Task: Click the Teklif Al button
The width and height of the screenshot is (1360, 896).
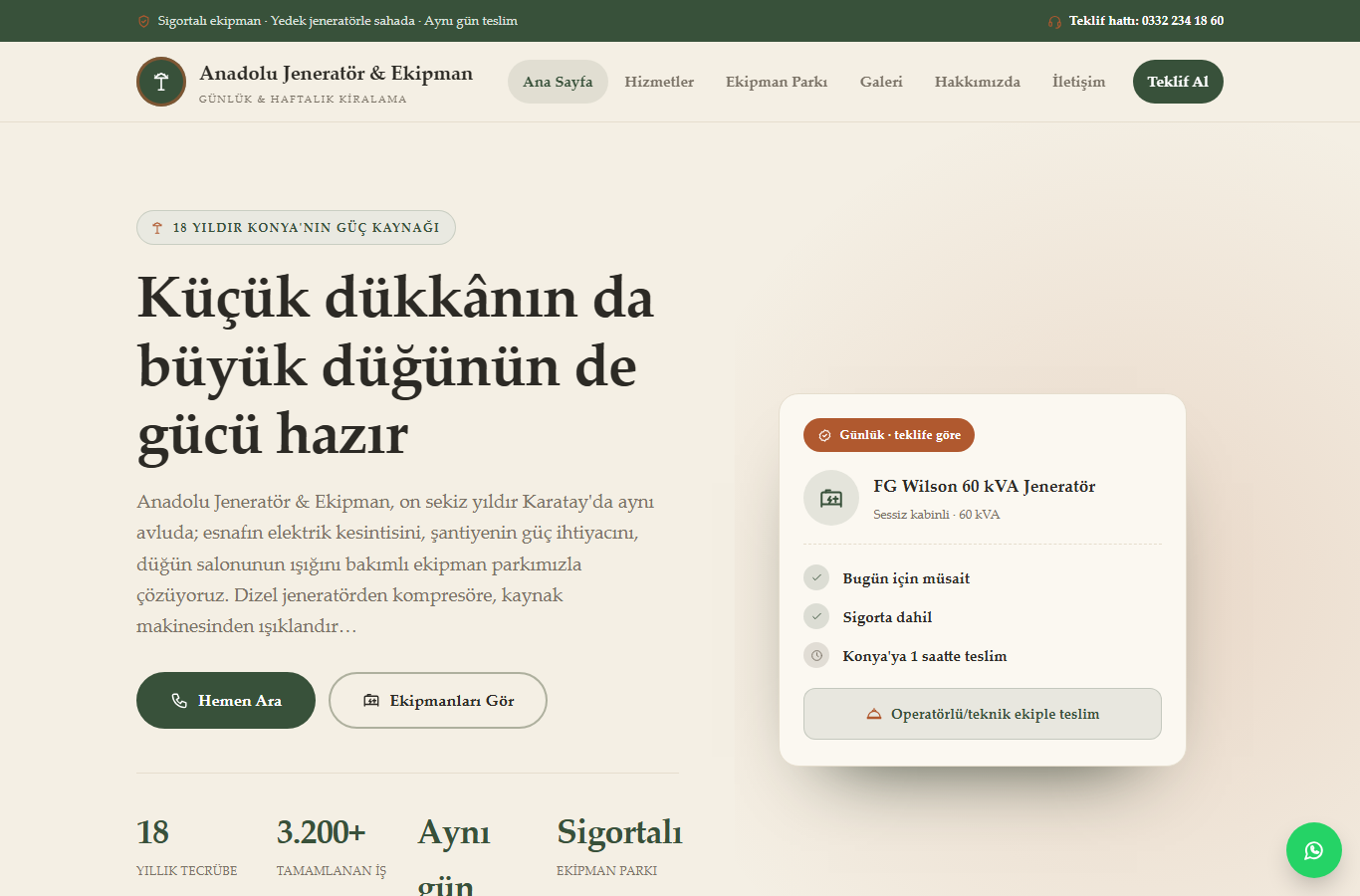Action: 1178,82
